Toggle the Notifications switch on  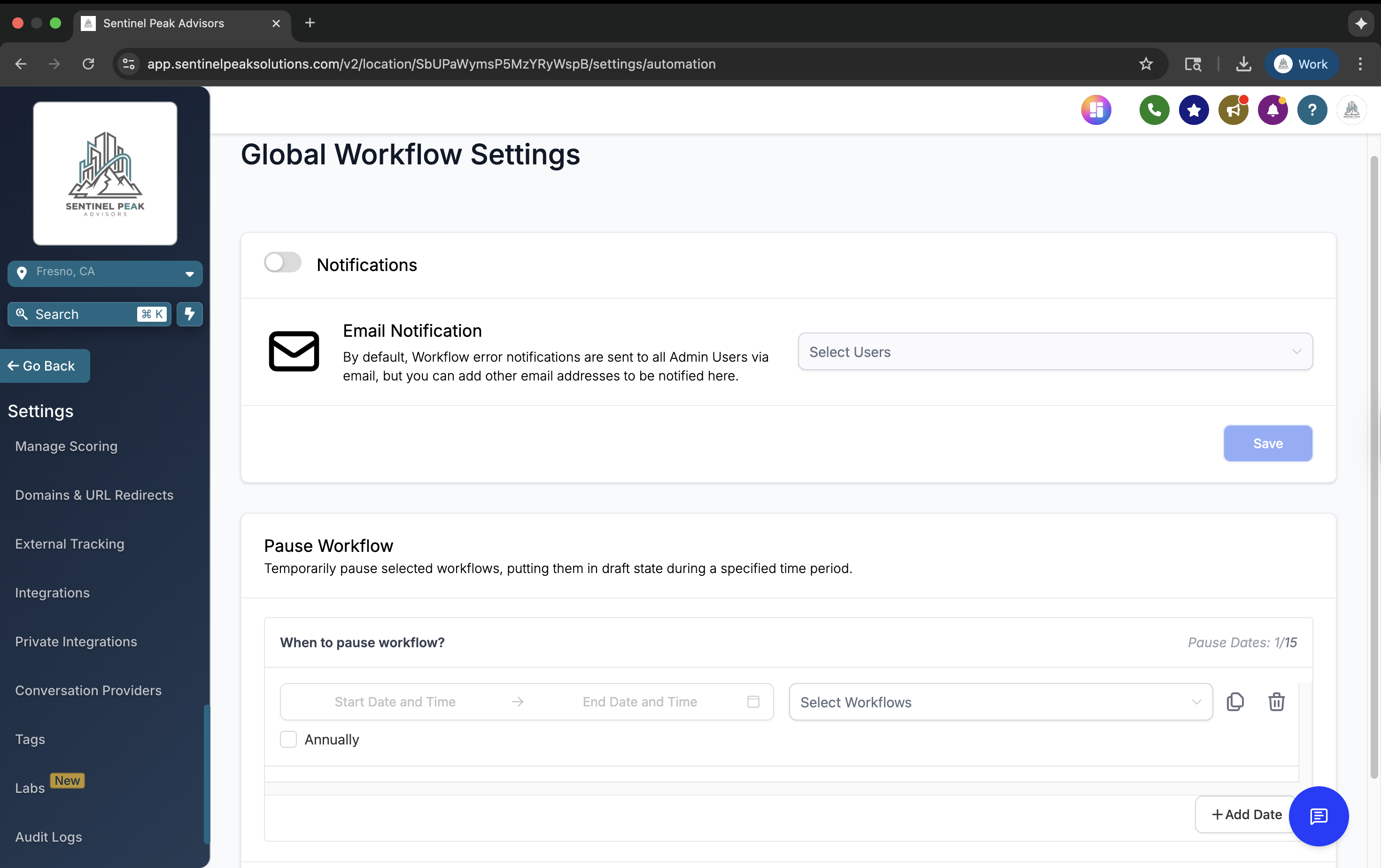[282, 262]
